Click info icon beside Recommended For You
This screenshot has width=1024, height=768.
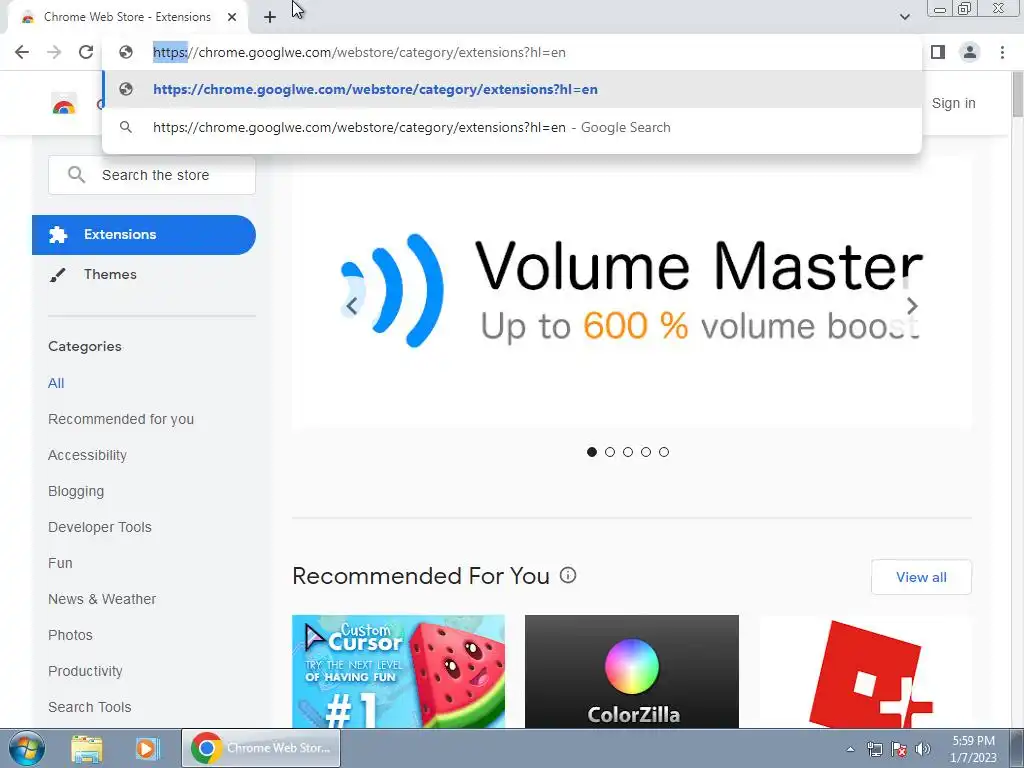click(x=568, y=575)
